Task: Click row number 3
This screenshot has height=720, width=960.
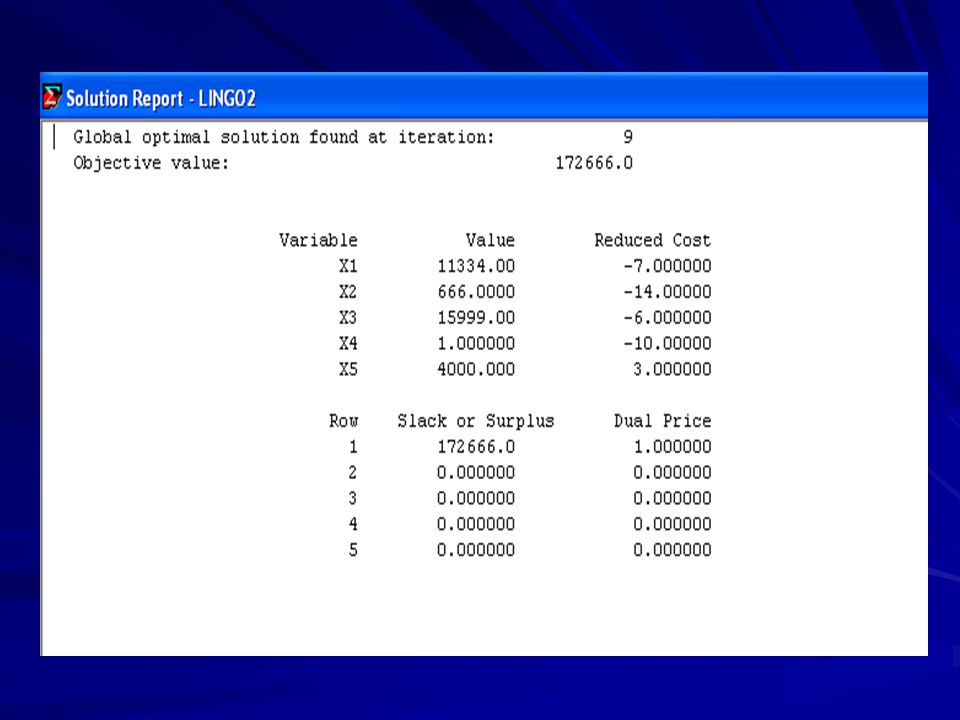Action: (x=353, y=498)
